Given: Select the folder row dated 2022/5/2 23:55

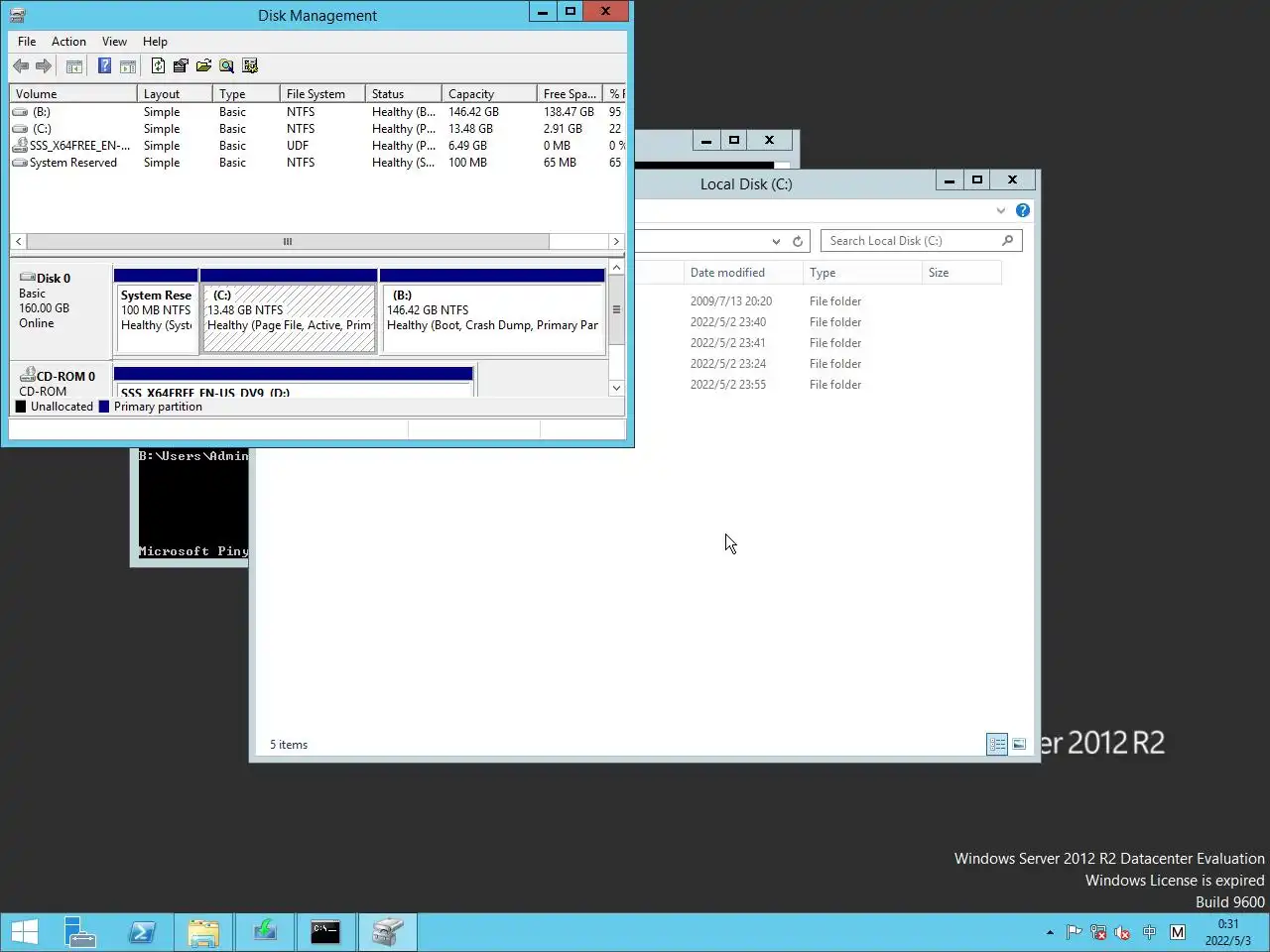Looking at the screenshot, I should point(819,385).
